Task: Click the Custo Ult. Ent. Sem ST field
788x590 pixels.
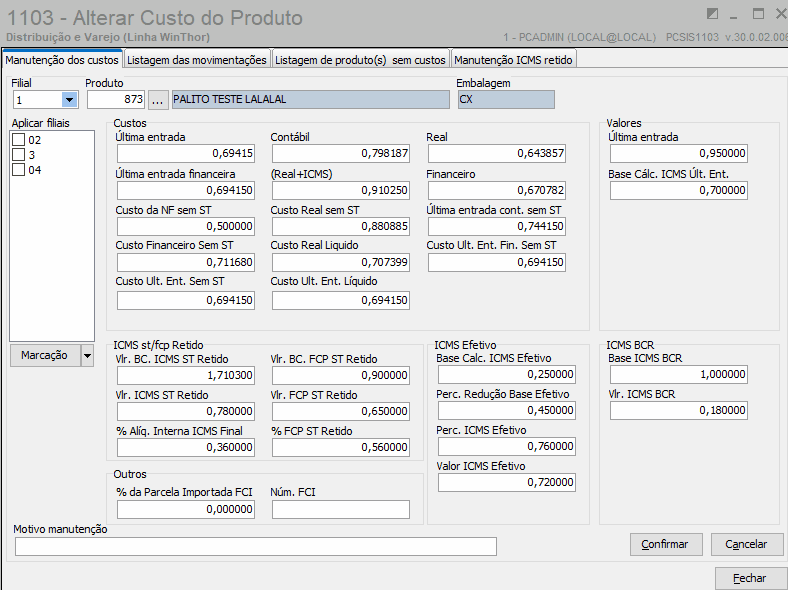Action: click(186, 301)
